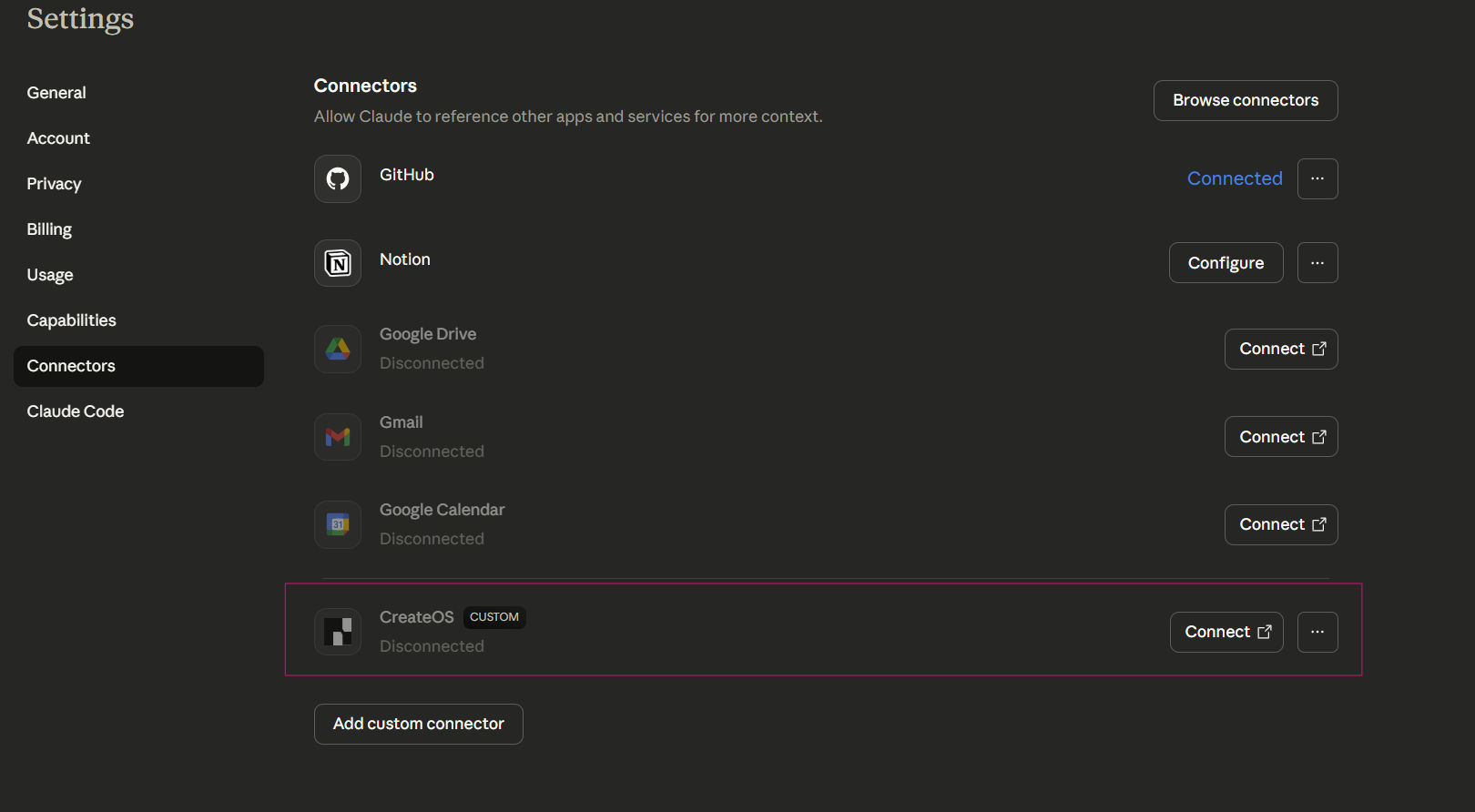Switch to Privacy settings
Image resolution: width=1475 pixels, height=812 pixels.
point(54,184)
